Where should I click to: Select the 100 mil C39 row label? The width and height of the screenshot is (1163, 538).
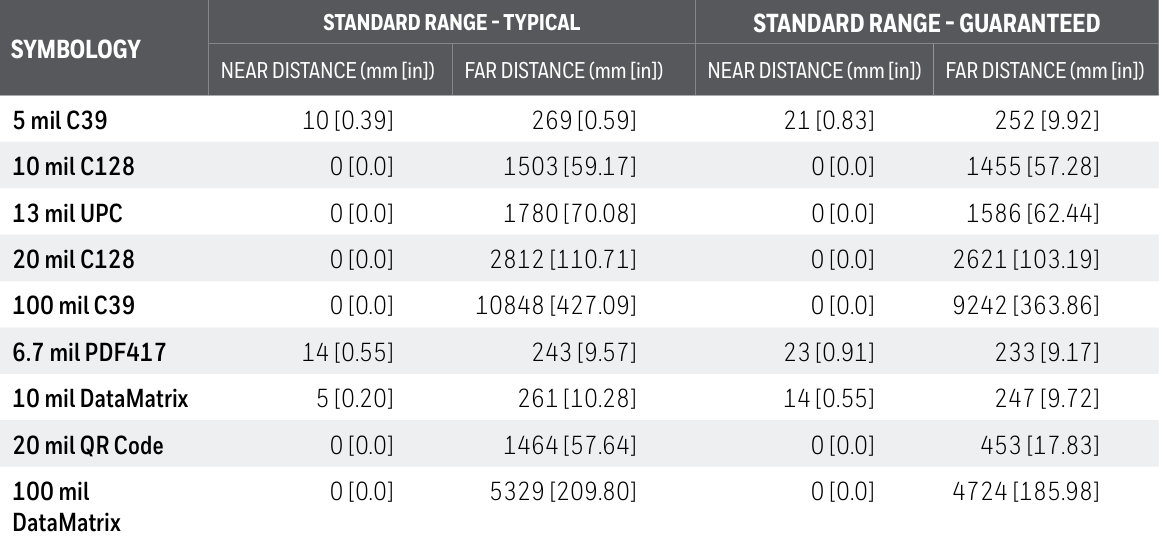tap(73, 306)
